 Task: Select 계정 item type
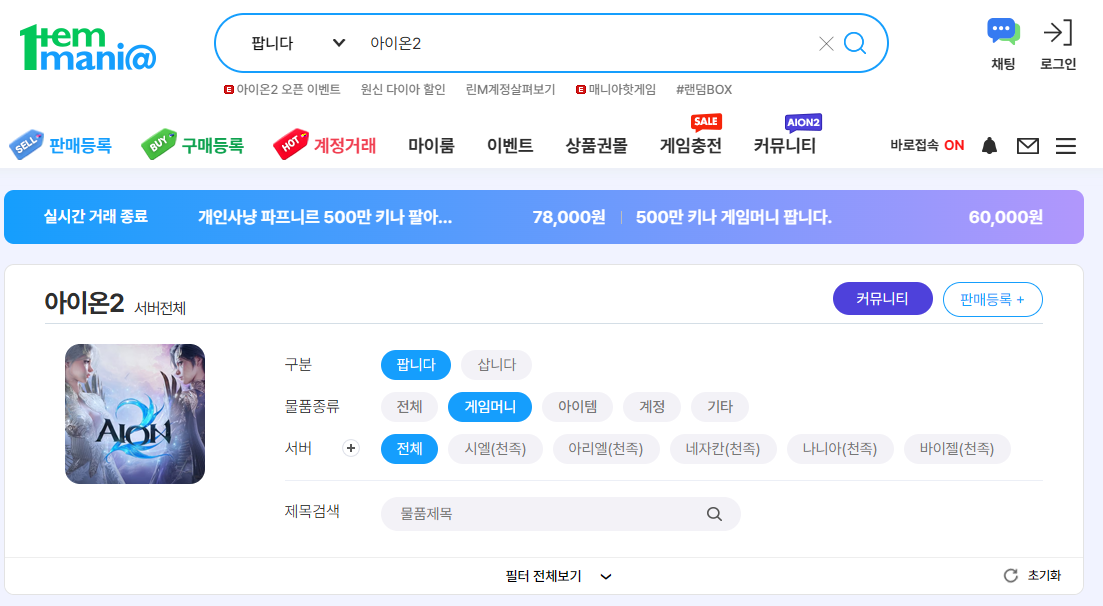tap(652, 407)
